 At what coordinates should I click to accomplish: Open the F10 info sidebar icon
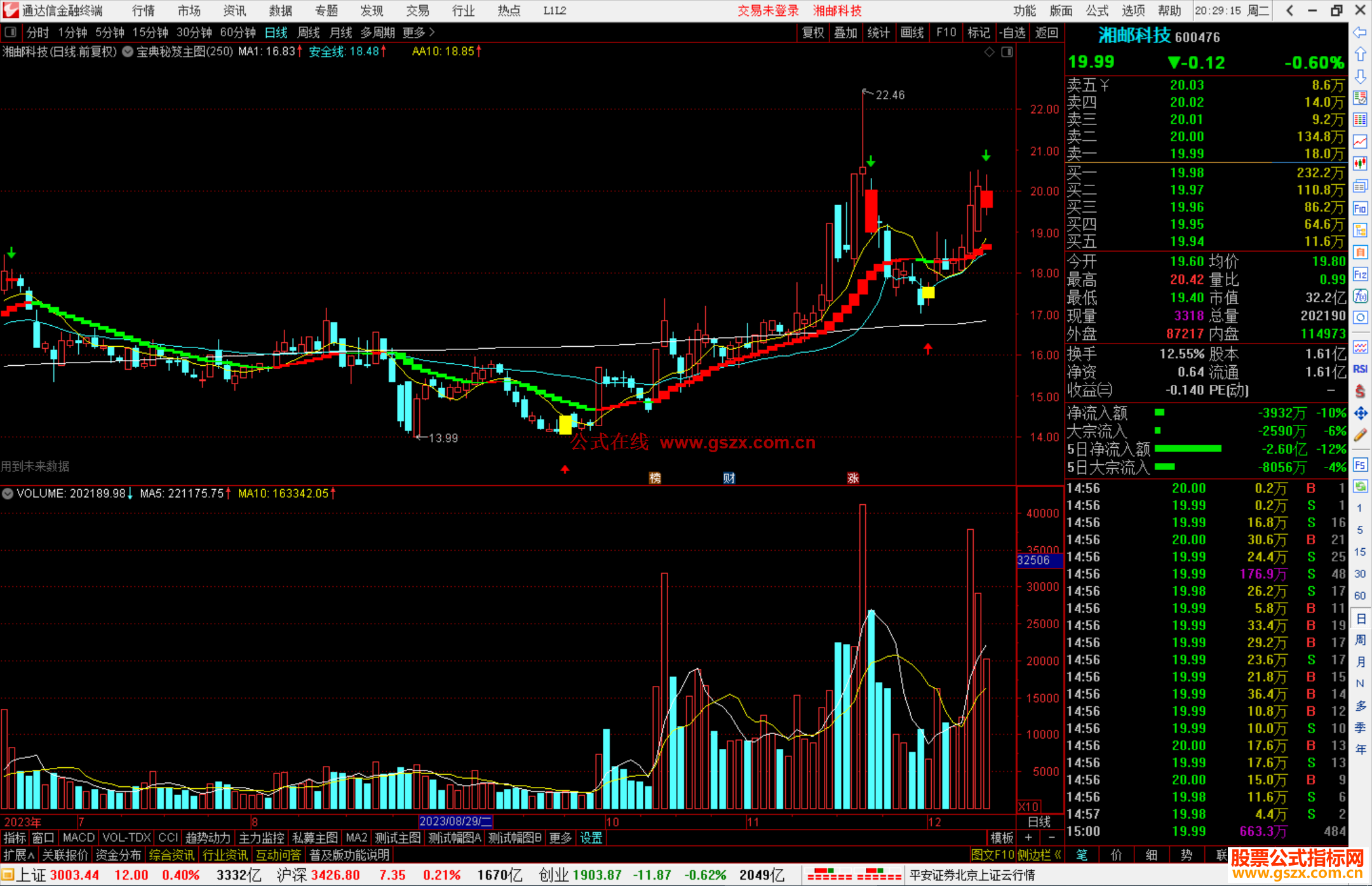click(1360, 208)
